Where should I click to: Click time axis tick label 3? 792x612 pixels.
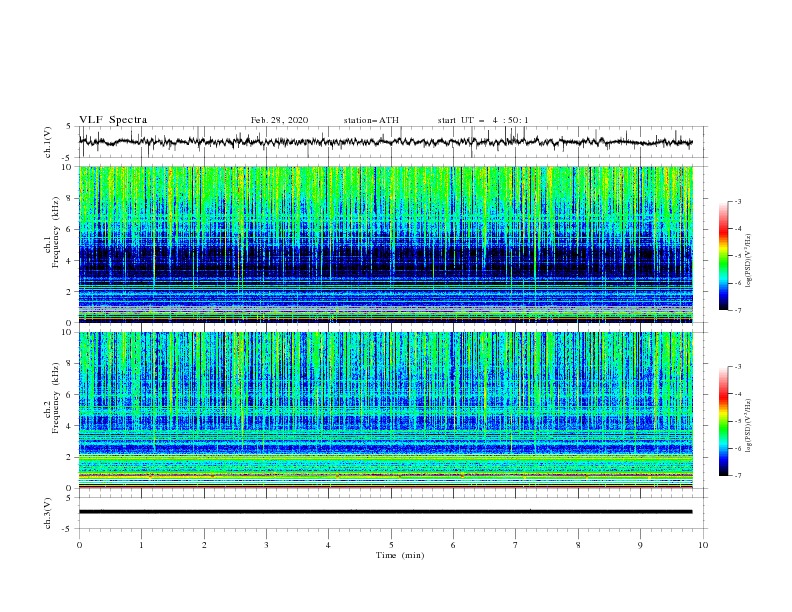coord(266,545)
